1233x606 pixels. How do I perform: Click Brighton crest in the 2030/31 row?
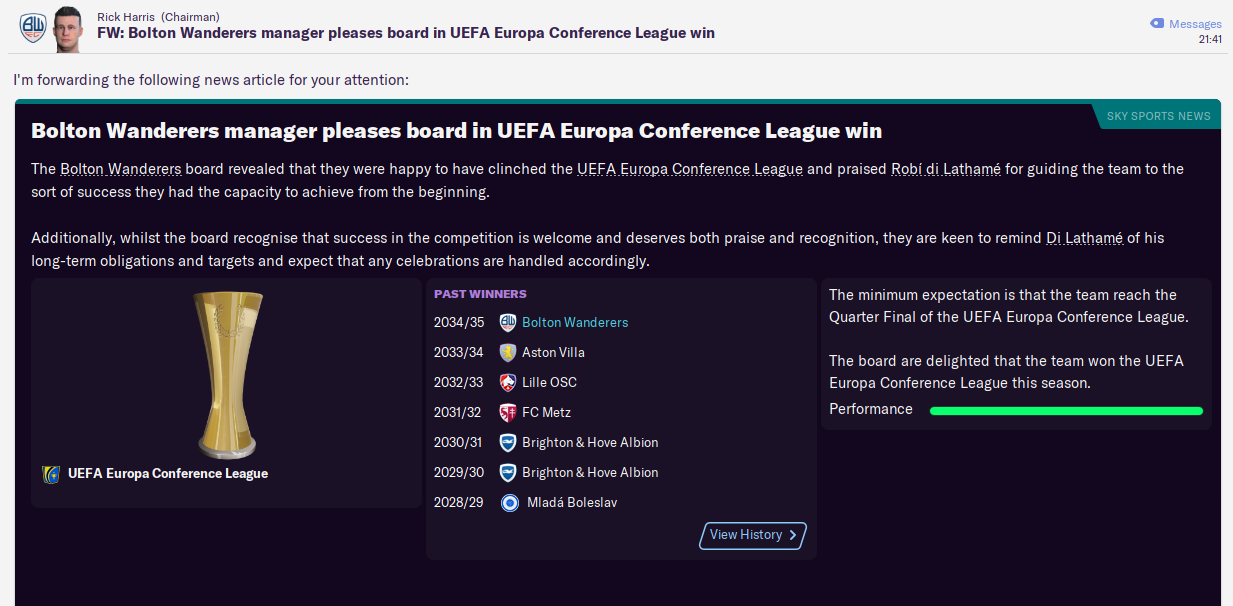508,442
